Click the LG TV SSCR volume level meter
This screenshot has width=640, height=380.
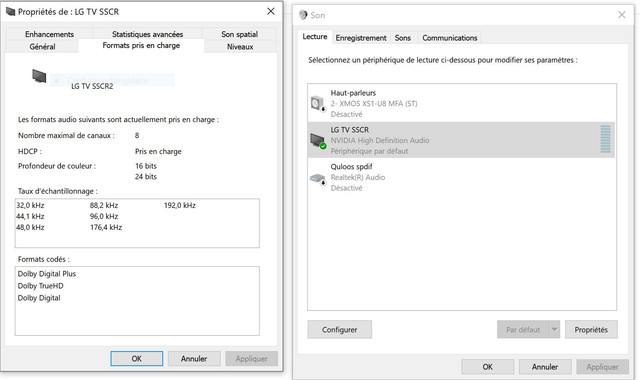(605, 140)
